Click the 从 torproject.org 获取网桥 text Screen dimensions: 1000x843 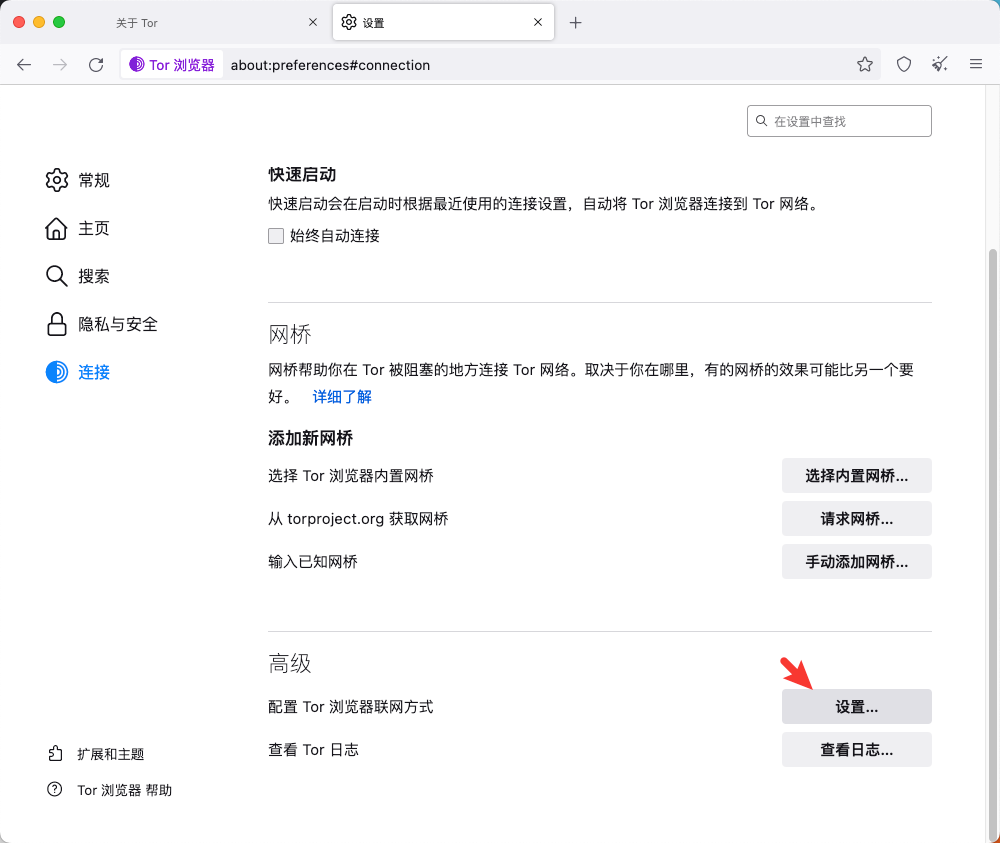[x=358, y=519]
